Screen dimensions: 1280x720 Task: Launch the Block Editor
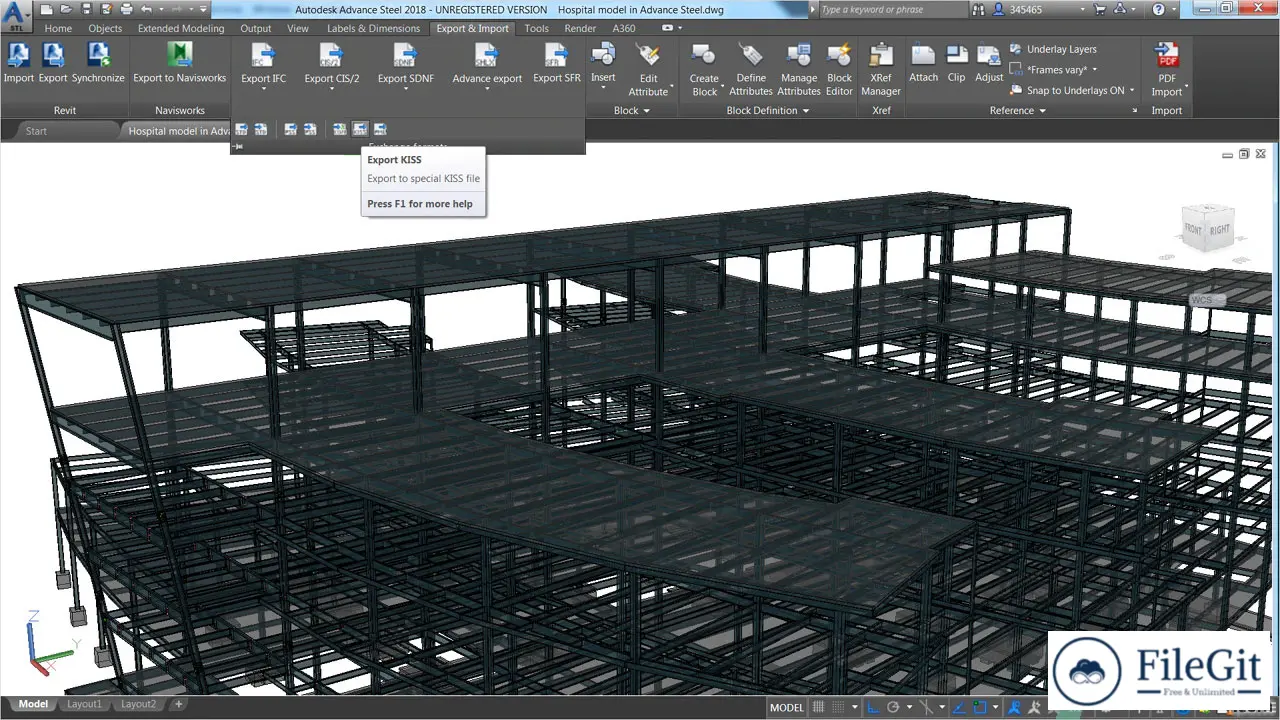pyautogui.click(x=840, y=69)
